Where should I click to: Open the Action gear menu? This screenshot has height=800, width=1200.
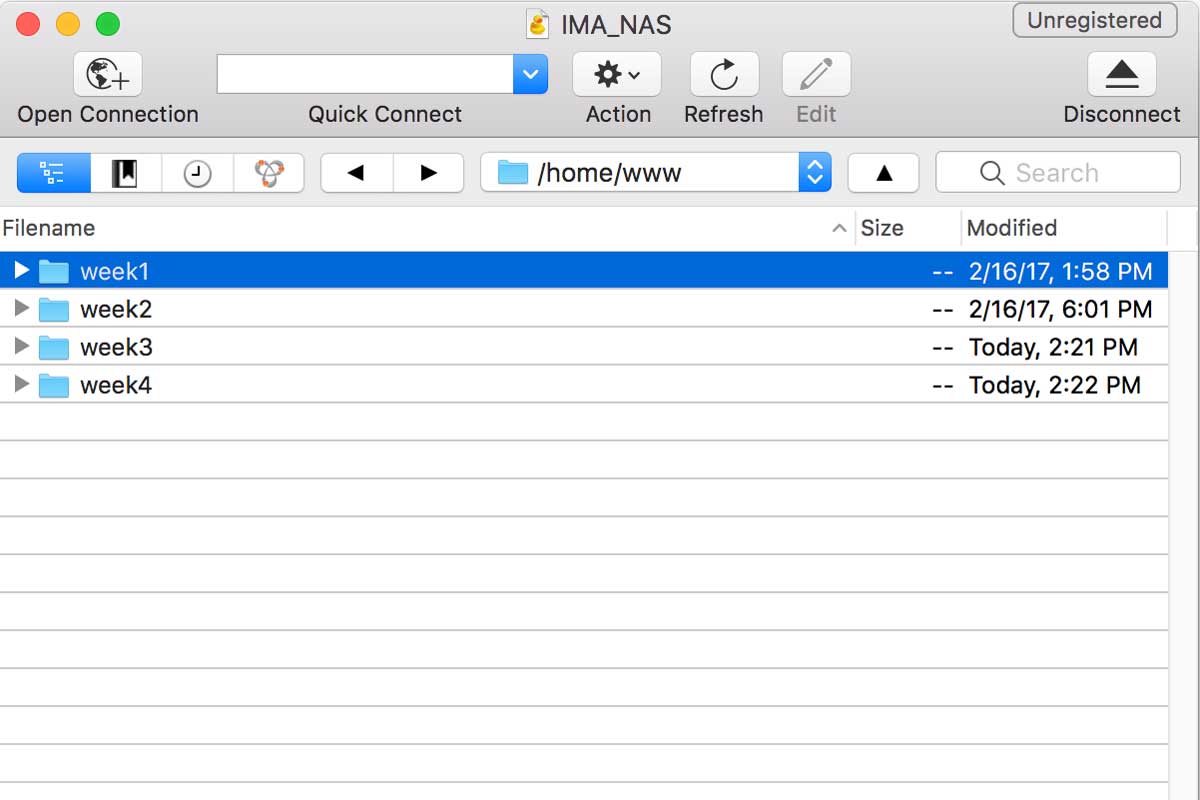617,75
